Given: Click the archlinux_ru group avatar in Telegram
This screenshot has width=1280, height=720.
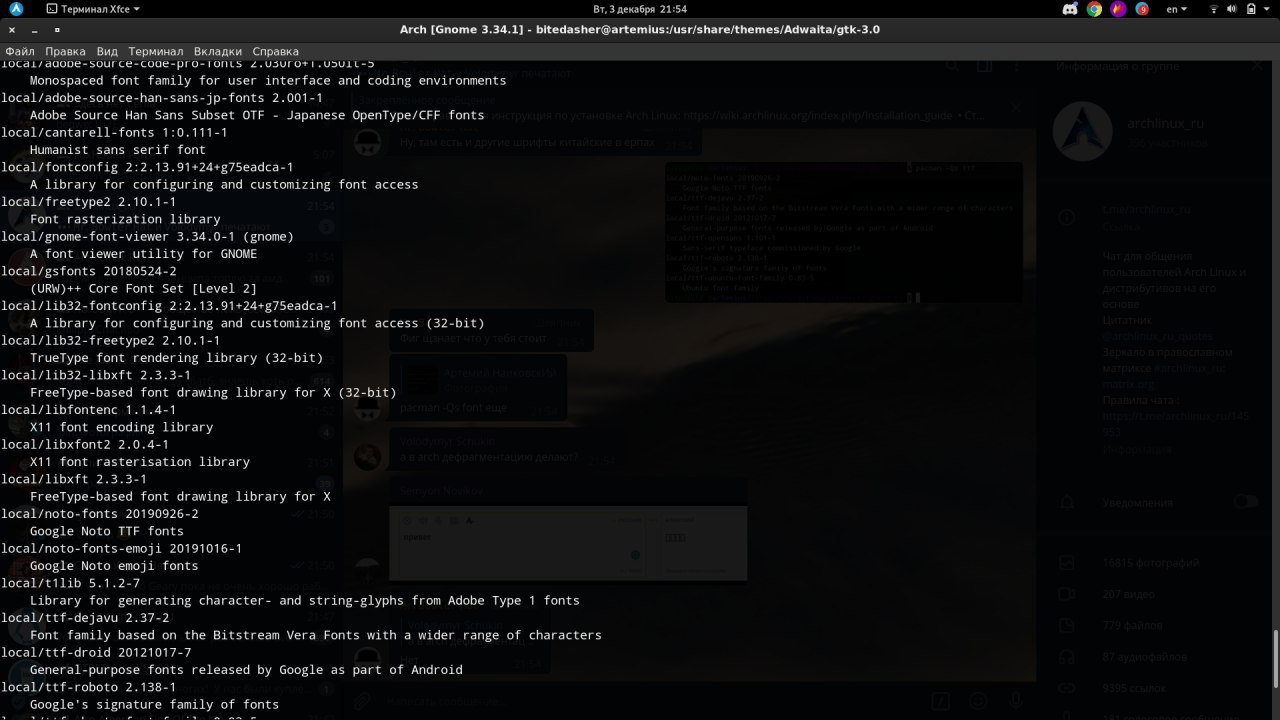Looking at the screenshot, I should click(x=1083, y=132).
